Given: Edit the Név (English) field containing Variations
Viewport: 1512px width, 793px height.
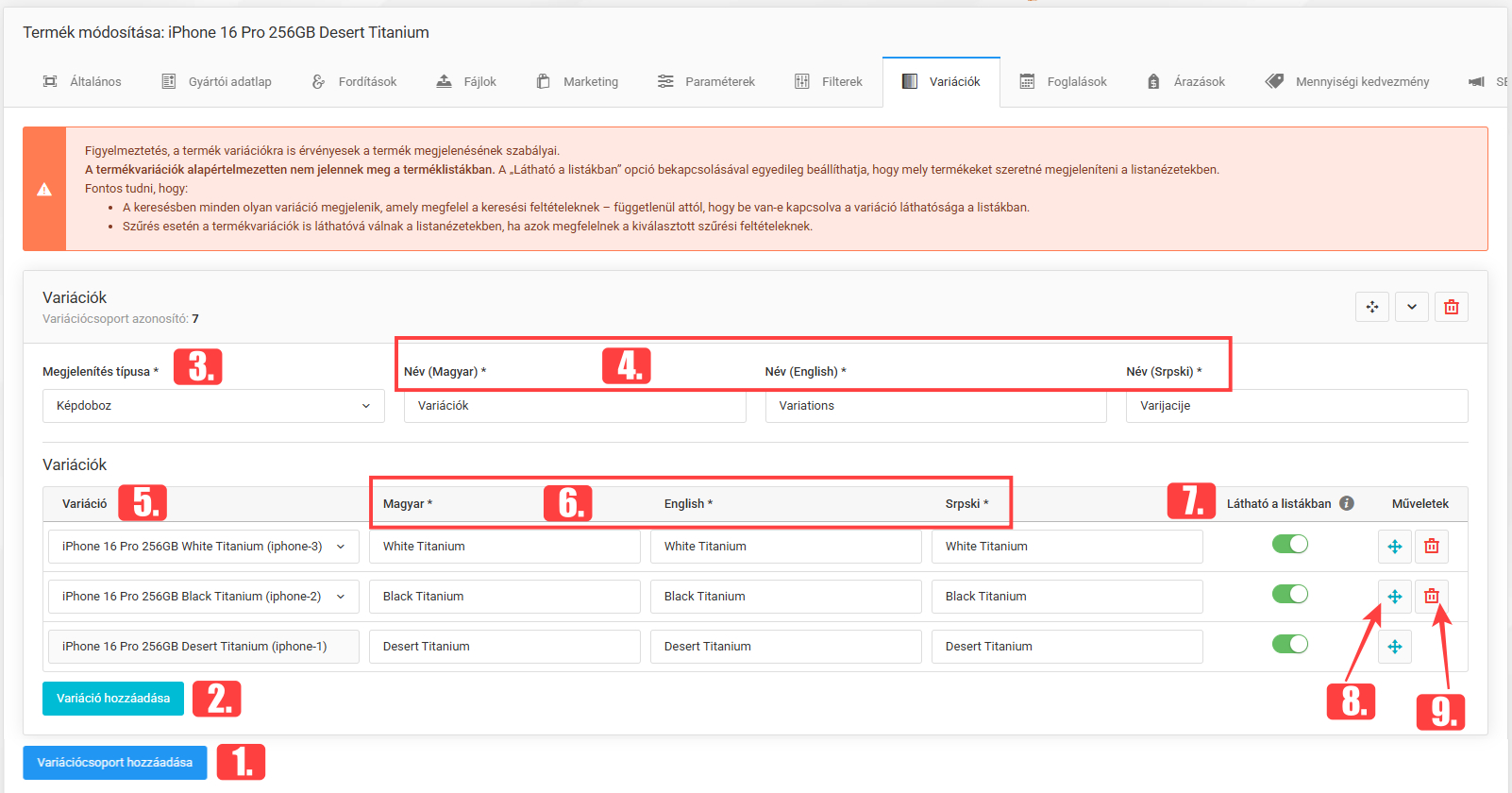Looking at the screenshot, I should pyautogui.click(x=936, y=406).
